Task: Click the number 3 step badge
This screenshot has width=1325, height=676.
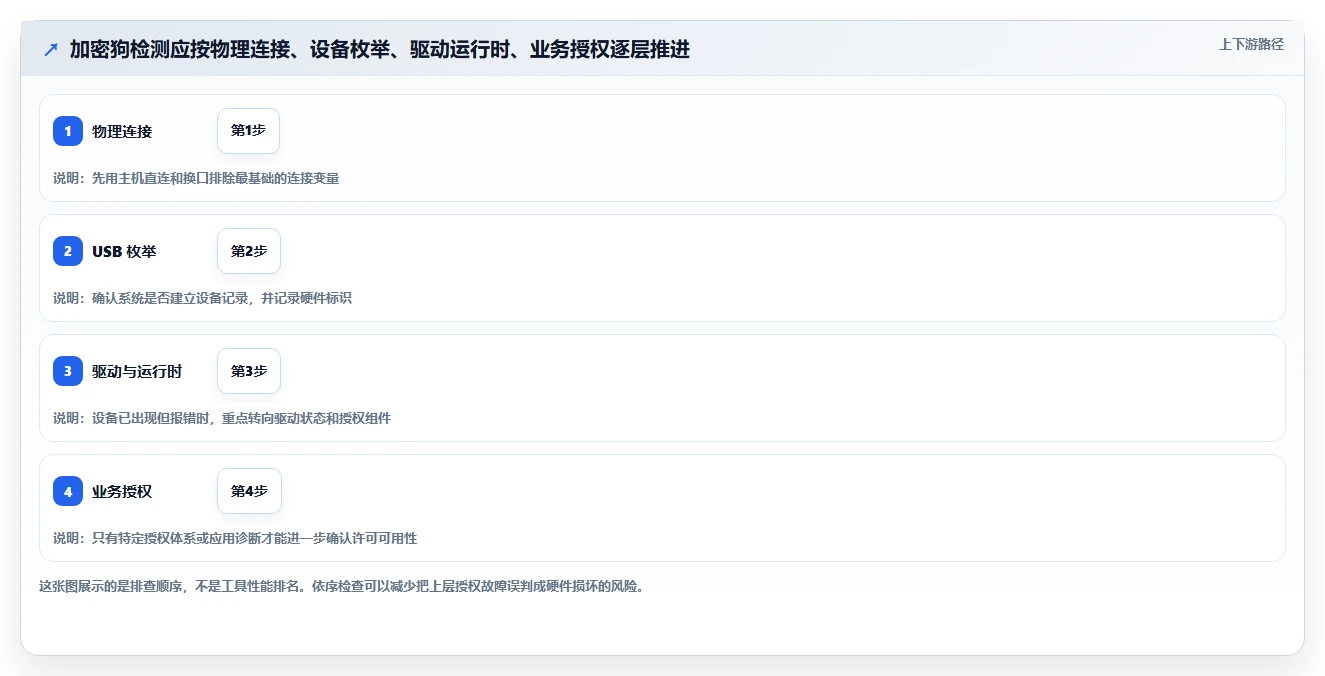Action: (68, 371)
